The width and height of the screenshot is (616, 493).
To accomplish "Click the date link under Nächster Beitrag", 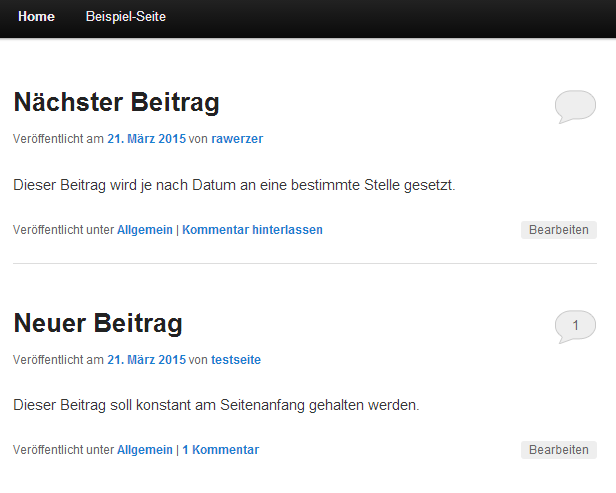I will point(146,139).
